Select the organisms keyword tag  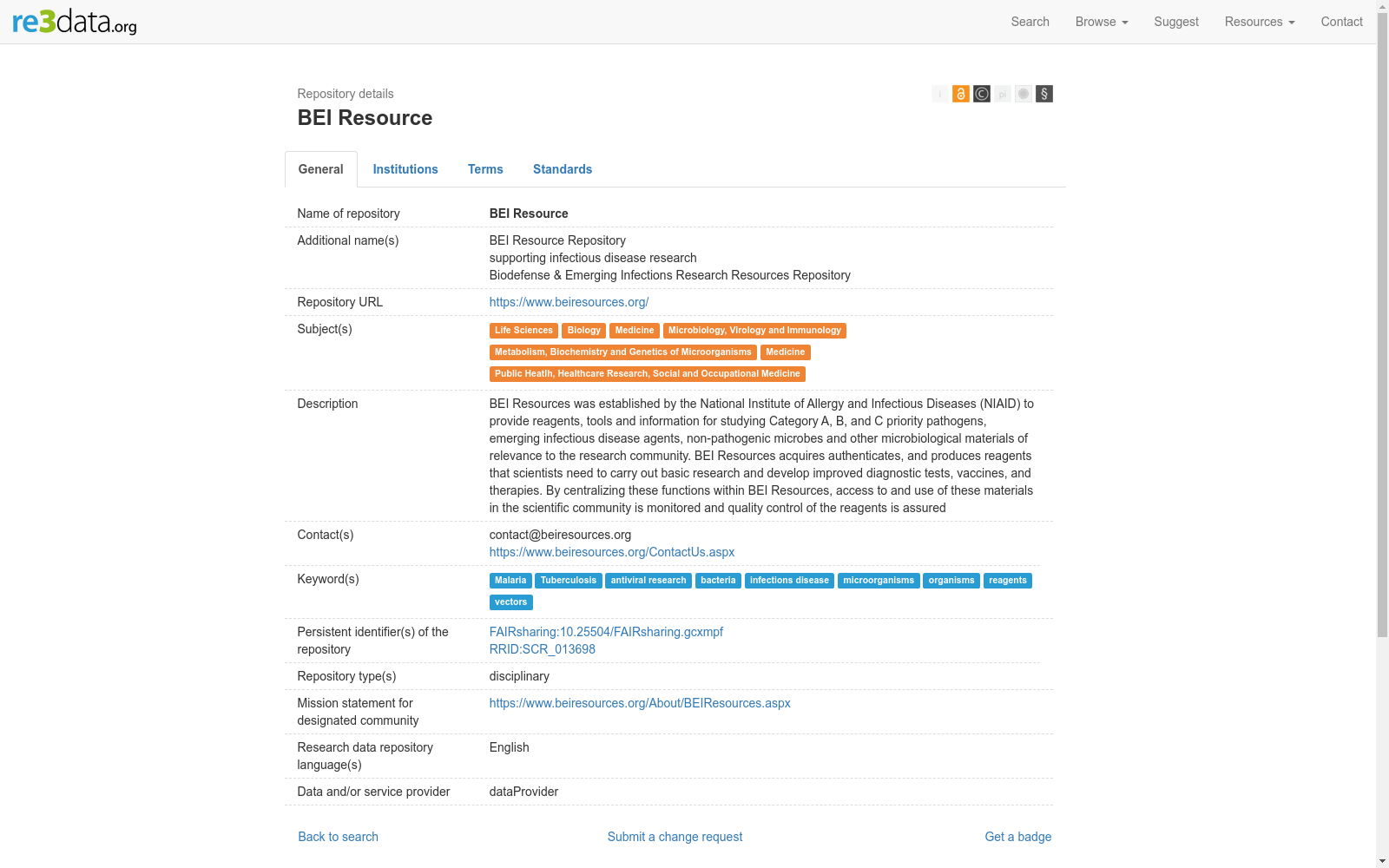click(951, 581)
